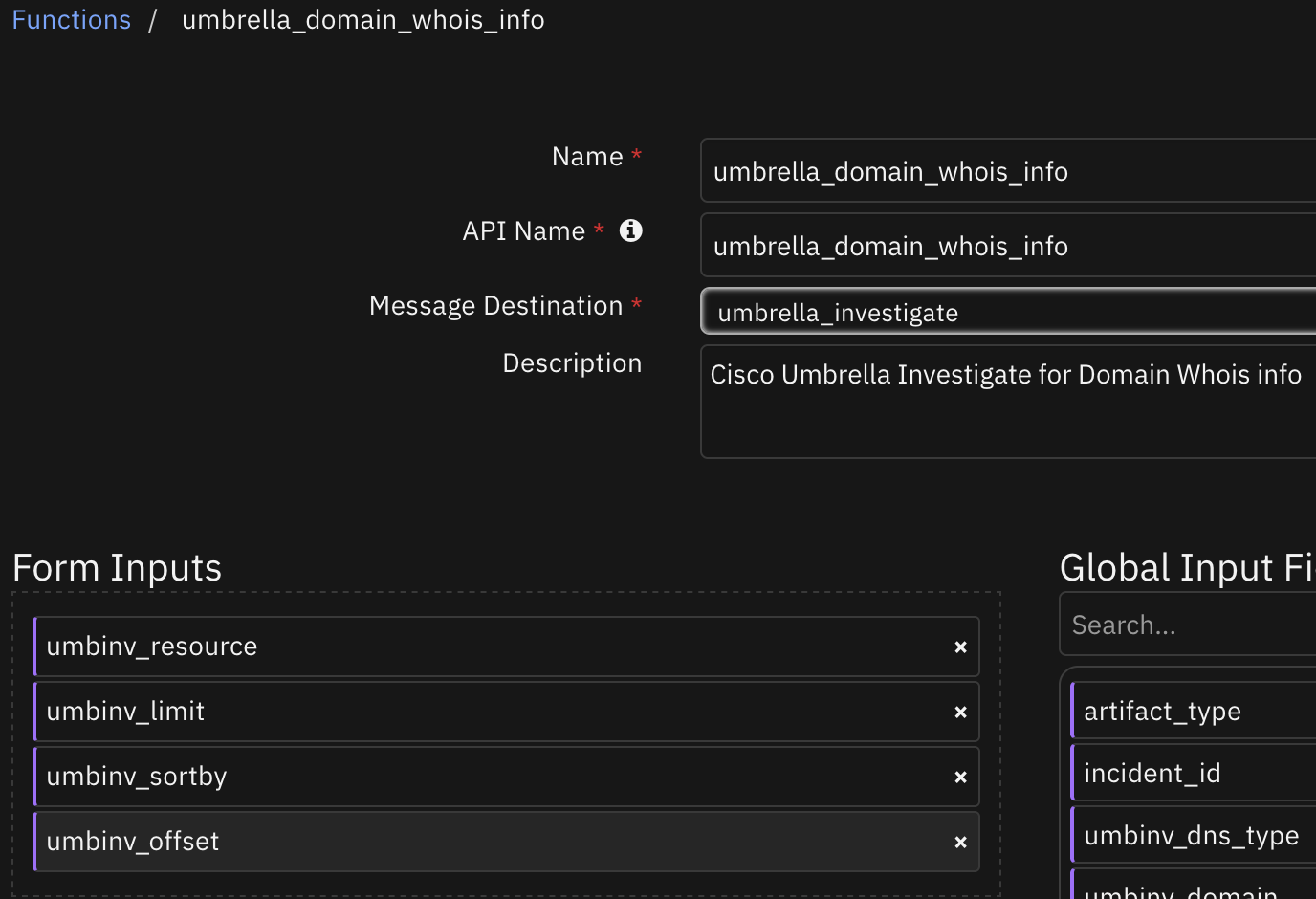
Task: Open the Message Destination dropdown
Action: (1008, 312)
